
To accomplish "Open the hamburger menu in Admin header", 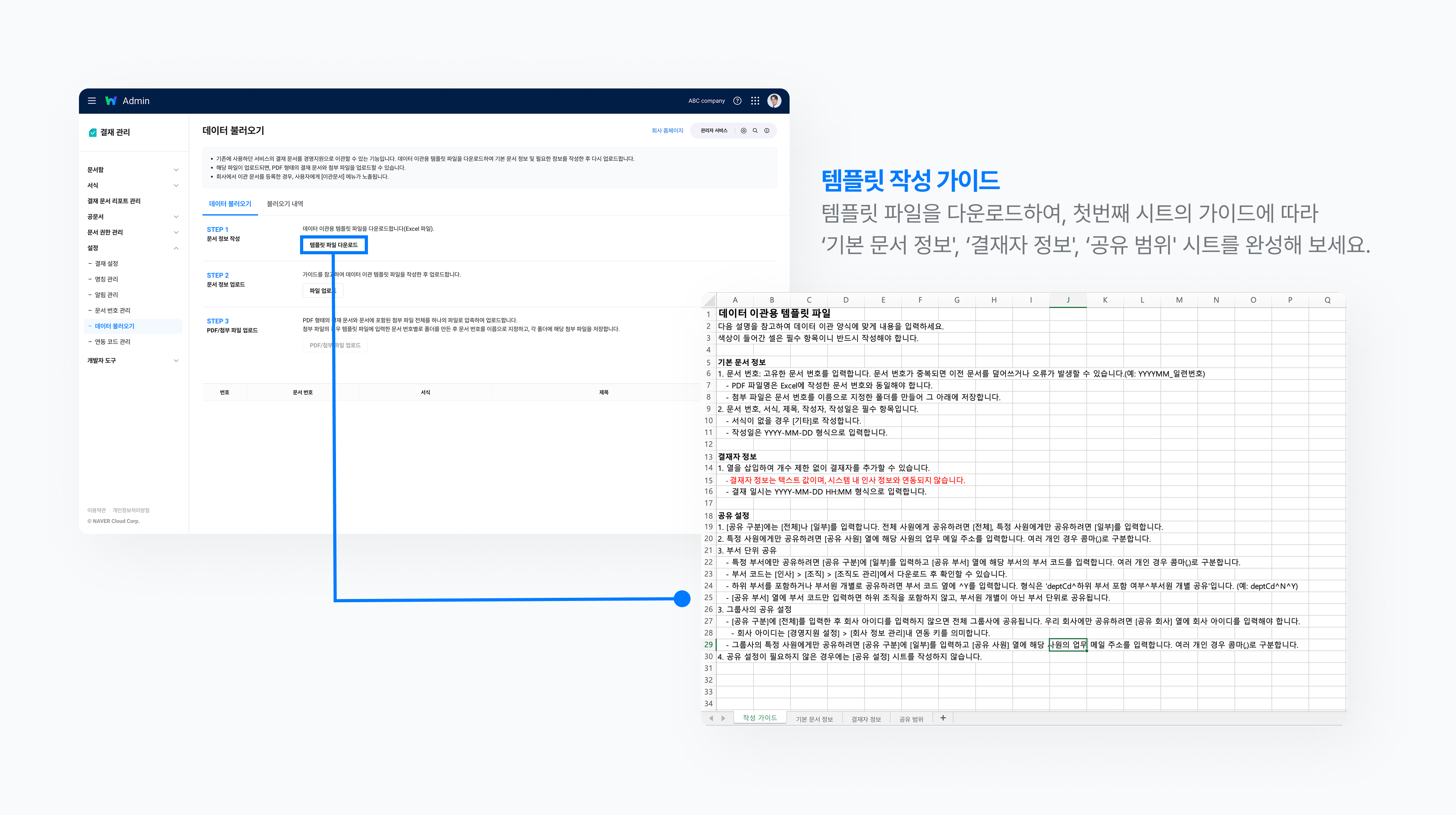I will 92,101.
